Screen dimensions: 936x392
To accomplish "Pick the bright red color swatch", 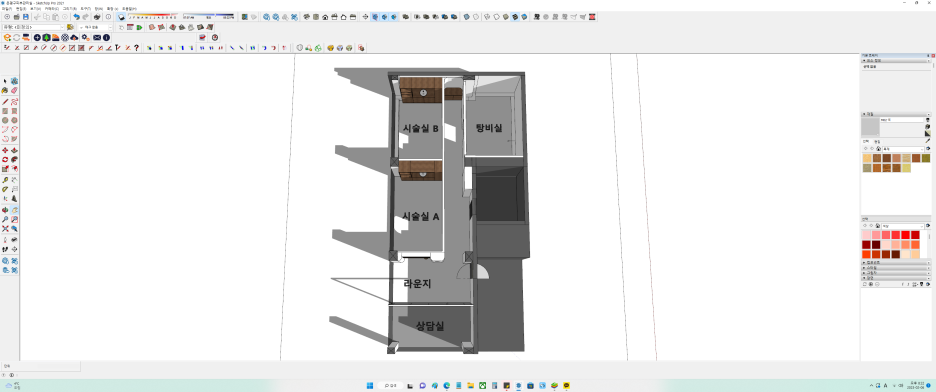I will 906,235.
